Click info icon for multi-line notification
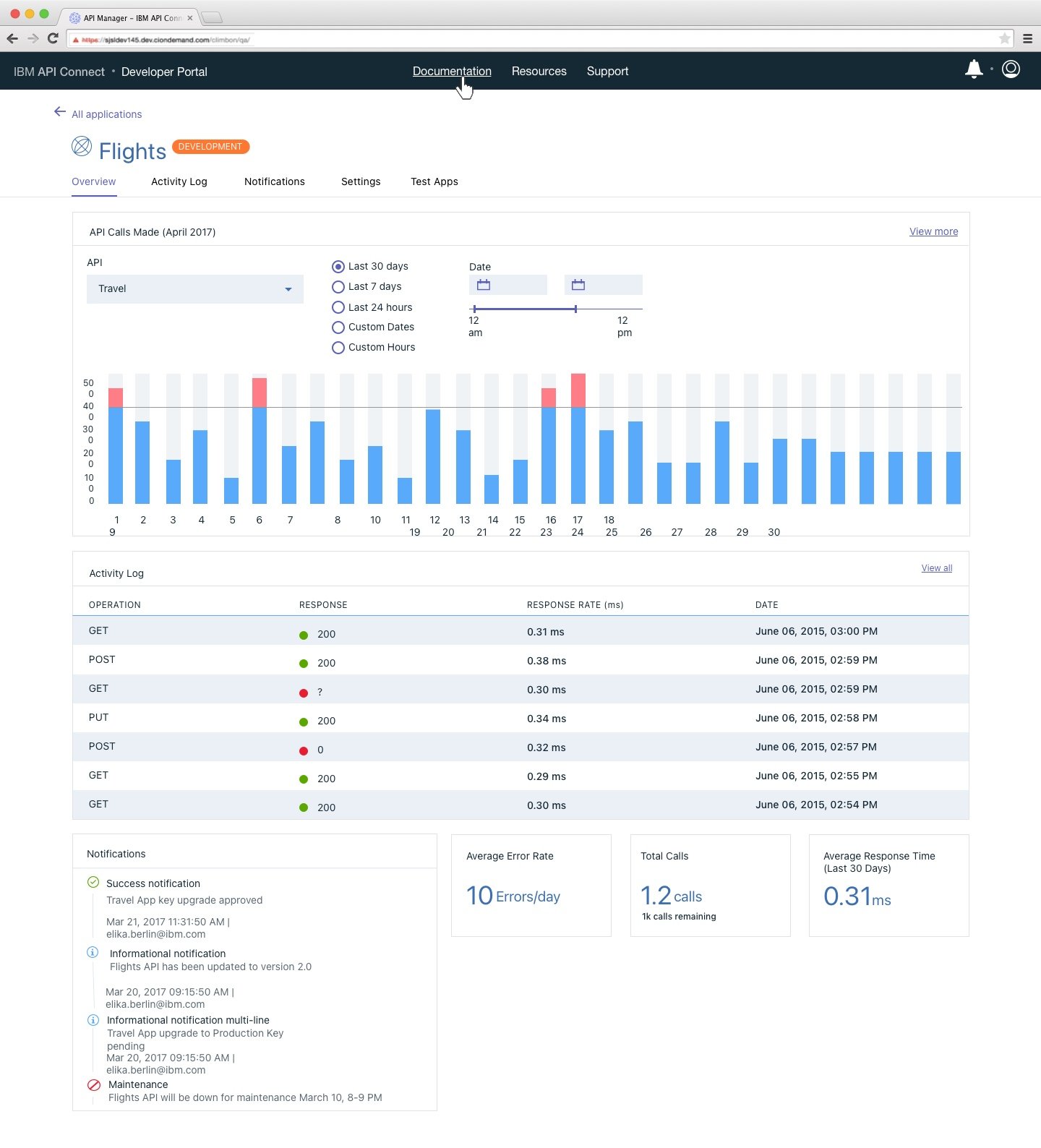Screen dimensions: 1041x1148 93,1020
